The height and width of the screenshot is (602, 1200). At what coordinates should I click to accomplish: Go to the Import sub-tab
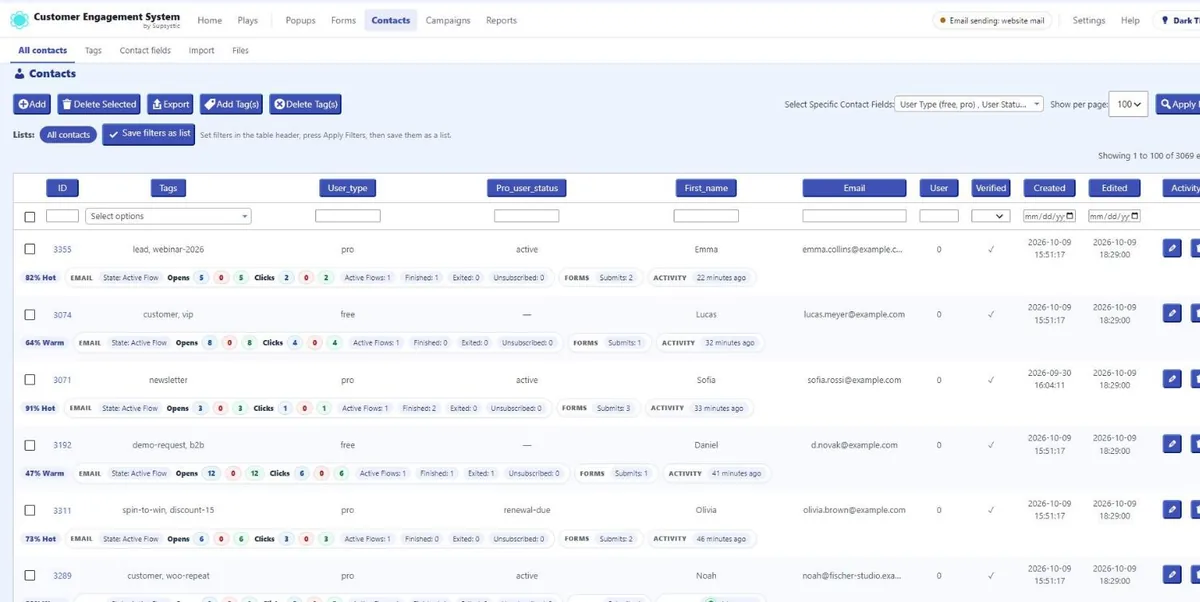tap(201, 50)
